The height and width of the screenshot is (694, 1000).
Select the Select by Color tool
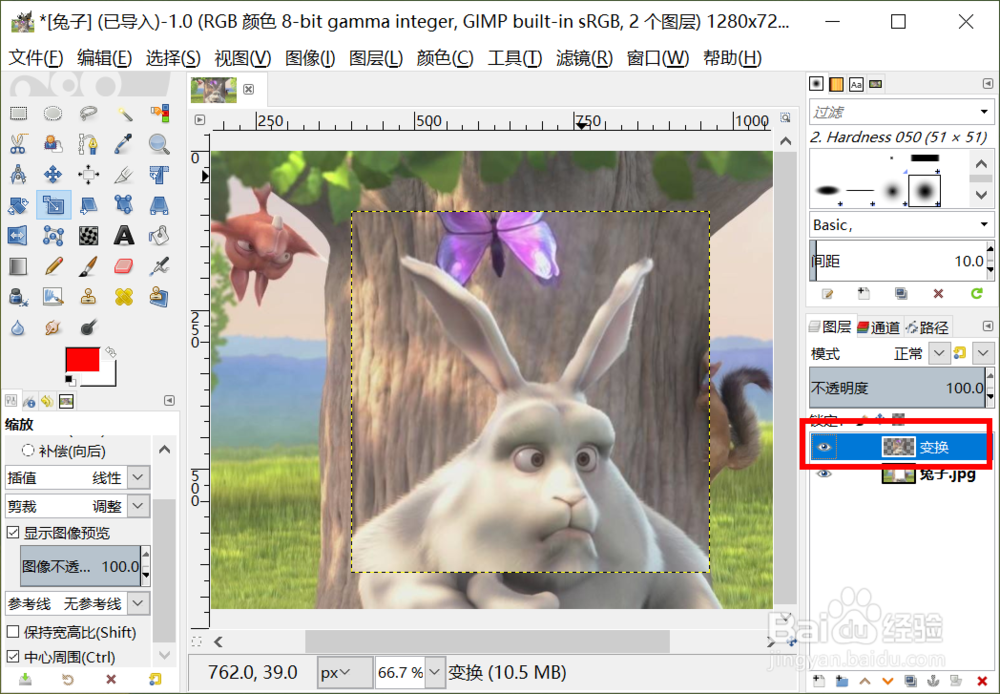click(x=159, y=114)
